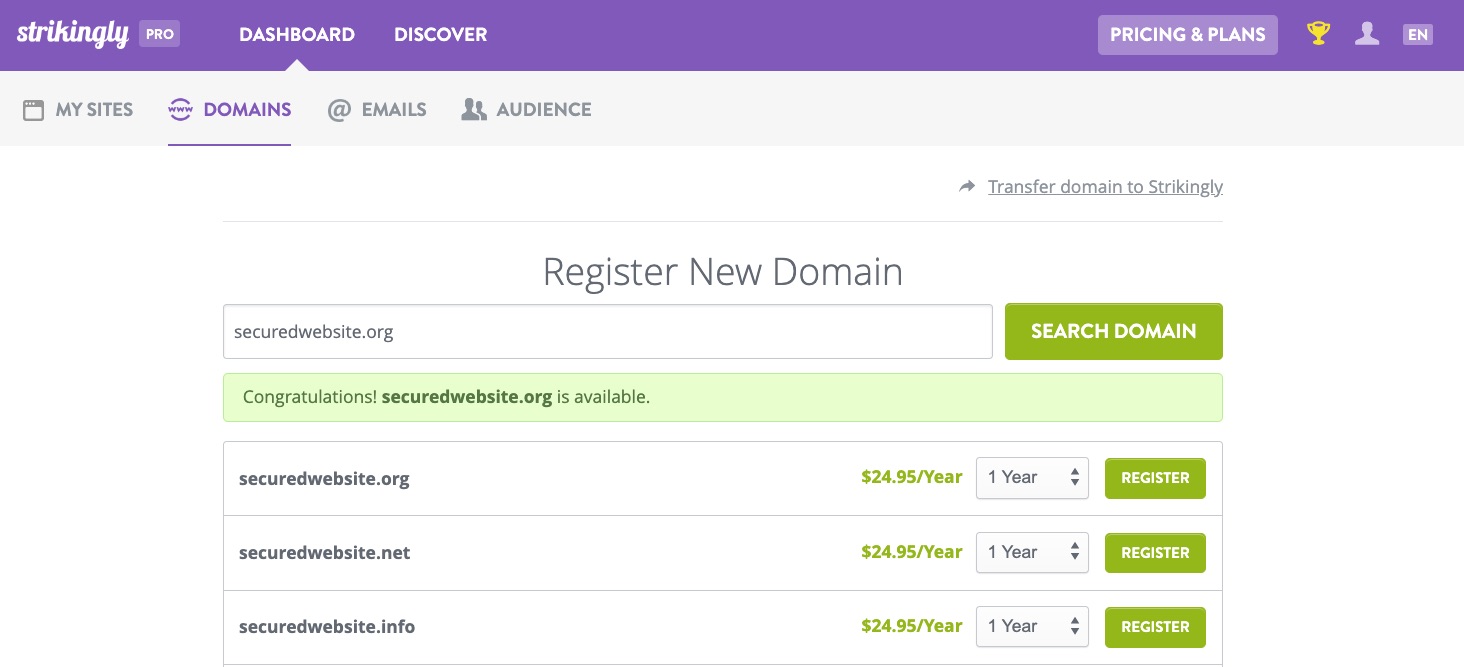The image size is (1464, 667).
Task: Register the securedwebsite.info domain
Action: pos(1155,627)
